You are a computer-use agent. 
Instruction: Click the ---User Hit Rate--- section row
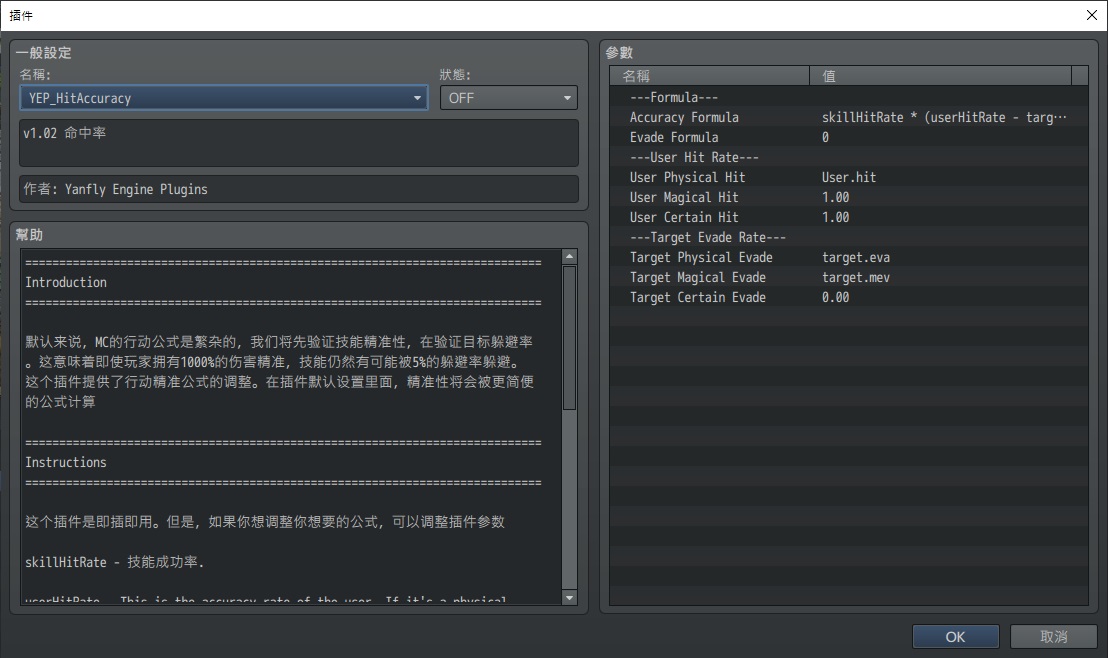[849, 157]
